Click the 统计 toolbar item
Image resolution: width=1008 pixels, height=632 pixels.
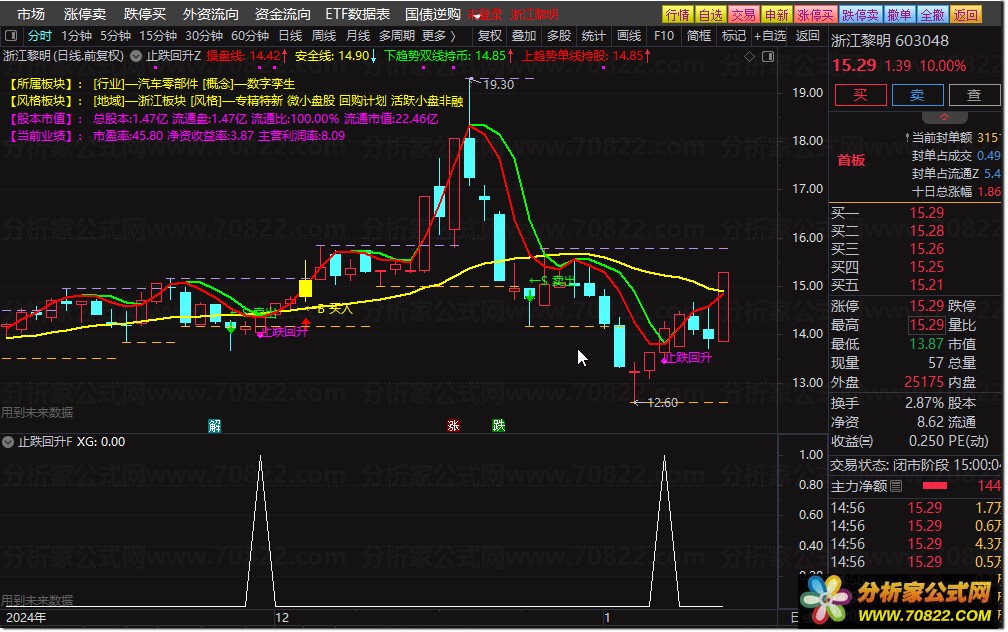593,35
